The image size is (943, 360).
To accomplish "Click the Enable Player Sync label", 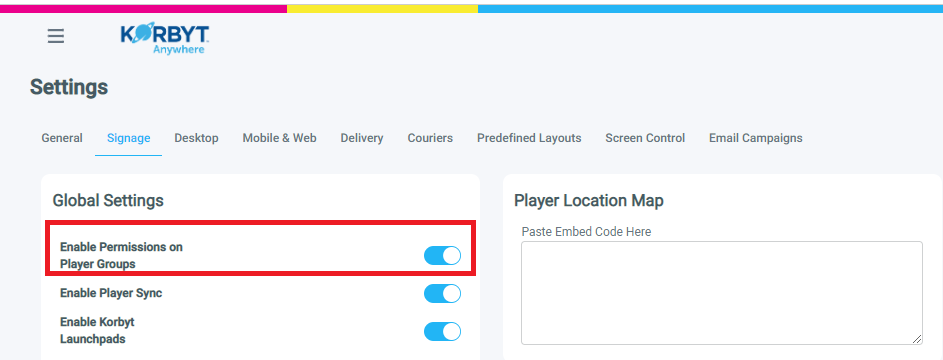I will (x=111, y=293).
